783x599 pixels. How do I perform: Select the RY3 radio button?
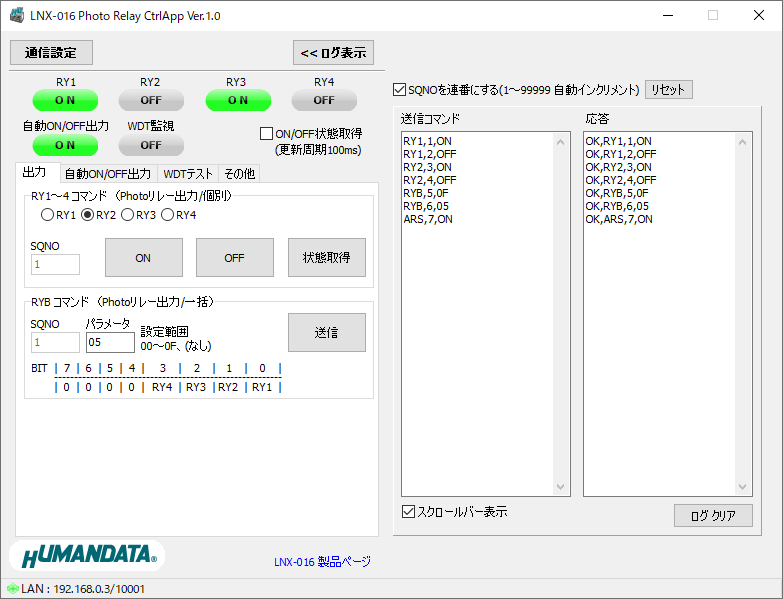pos(127,215)
